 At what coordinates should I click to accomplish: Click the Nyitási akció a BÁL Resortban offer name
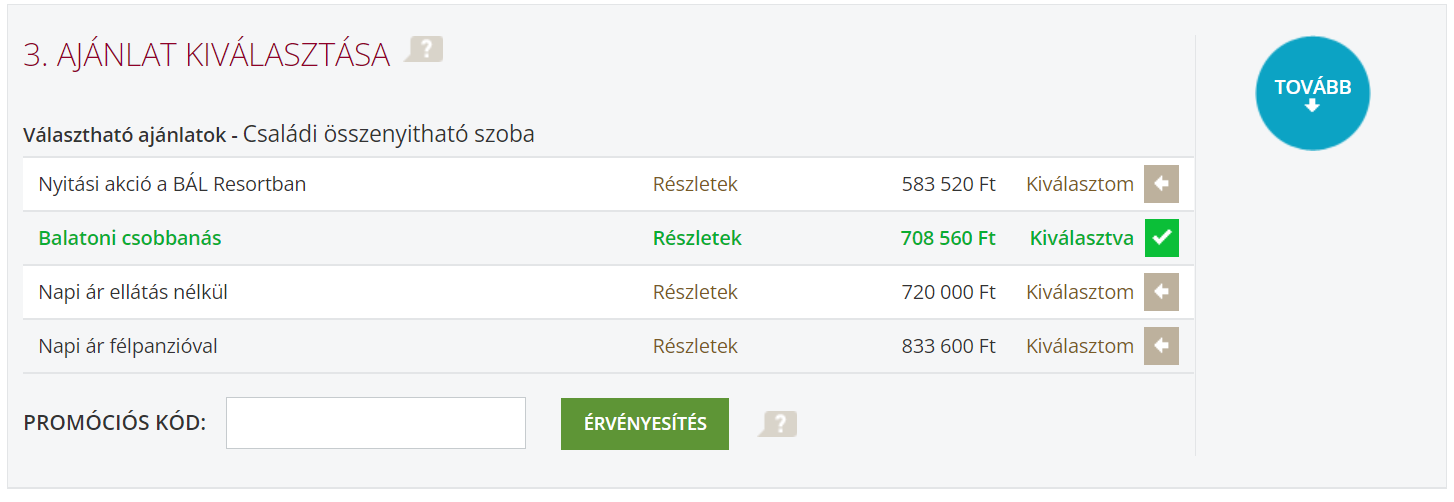172,184
